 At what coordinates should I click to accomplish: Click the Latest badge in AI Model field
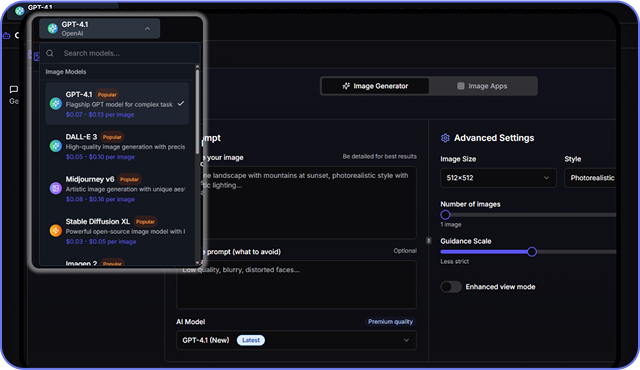tap(251, 340)
